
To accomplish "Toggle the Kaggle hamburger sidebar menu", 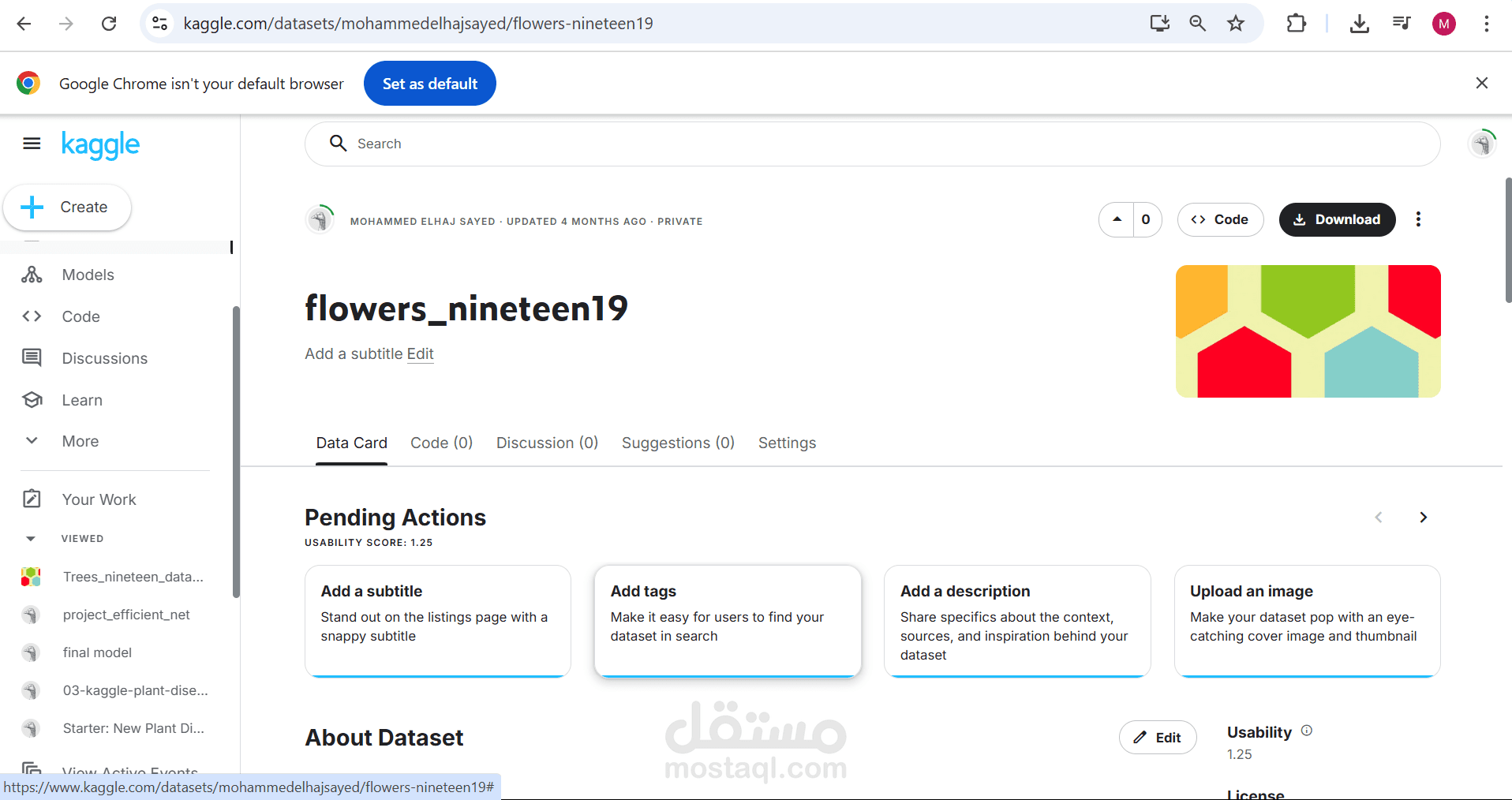I will (x=32, y=144).
